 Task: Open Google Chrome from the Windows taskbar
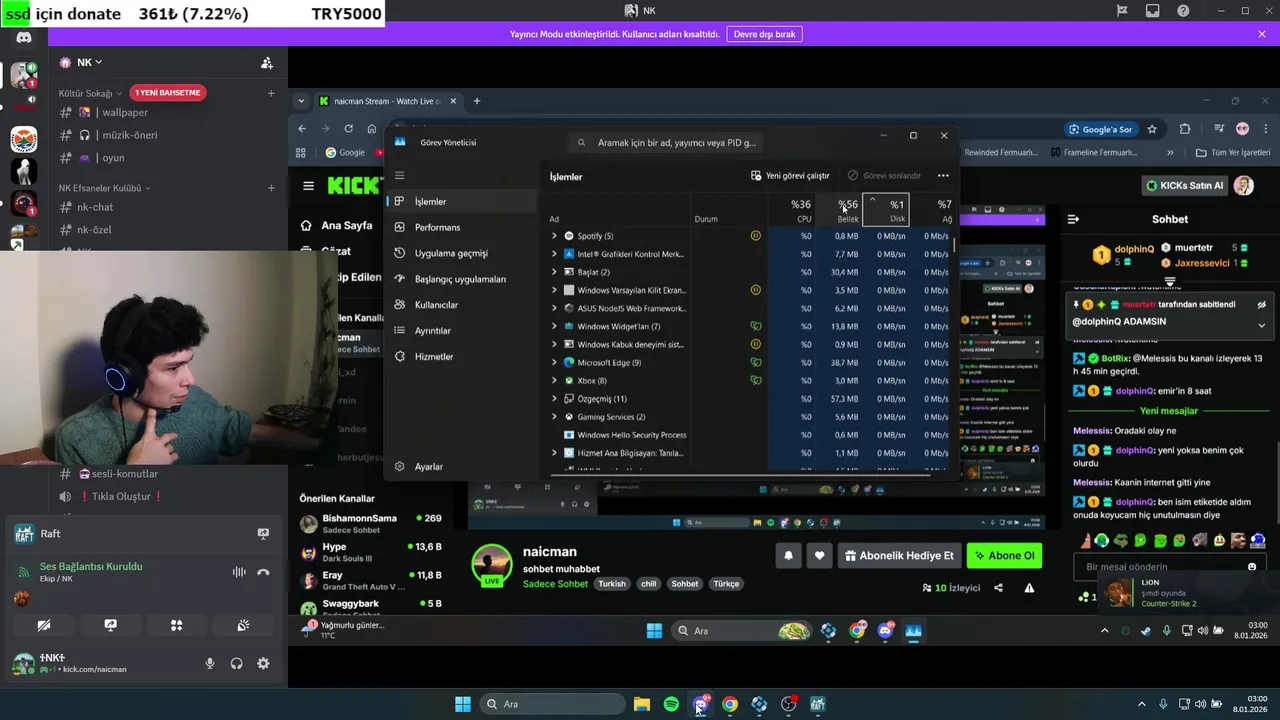coord(730,704)
